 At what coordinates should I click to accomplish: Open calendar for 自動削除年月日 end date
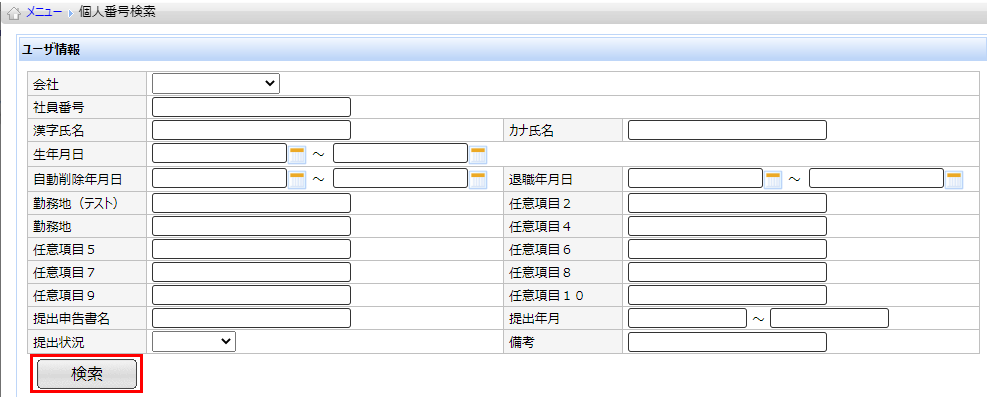[x=478, y=179]
